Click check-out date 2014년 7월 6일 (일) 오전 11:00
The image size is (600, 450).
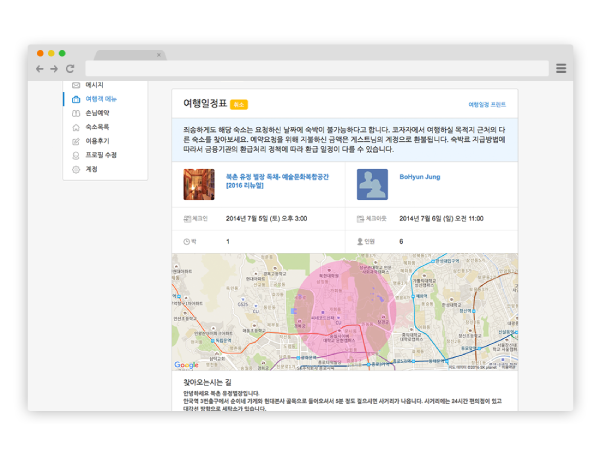(441, 218)
